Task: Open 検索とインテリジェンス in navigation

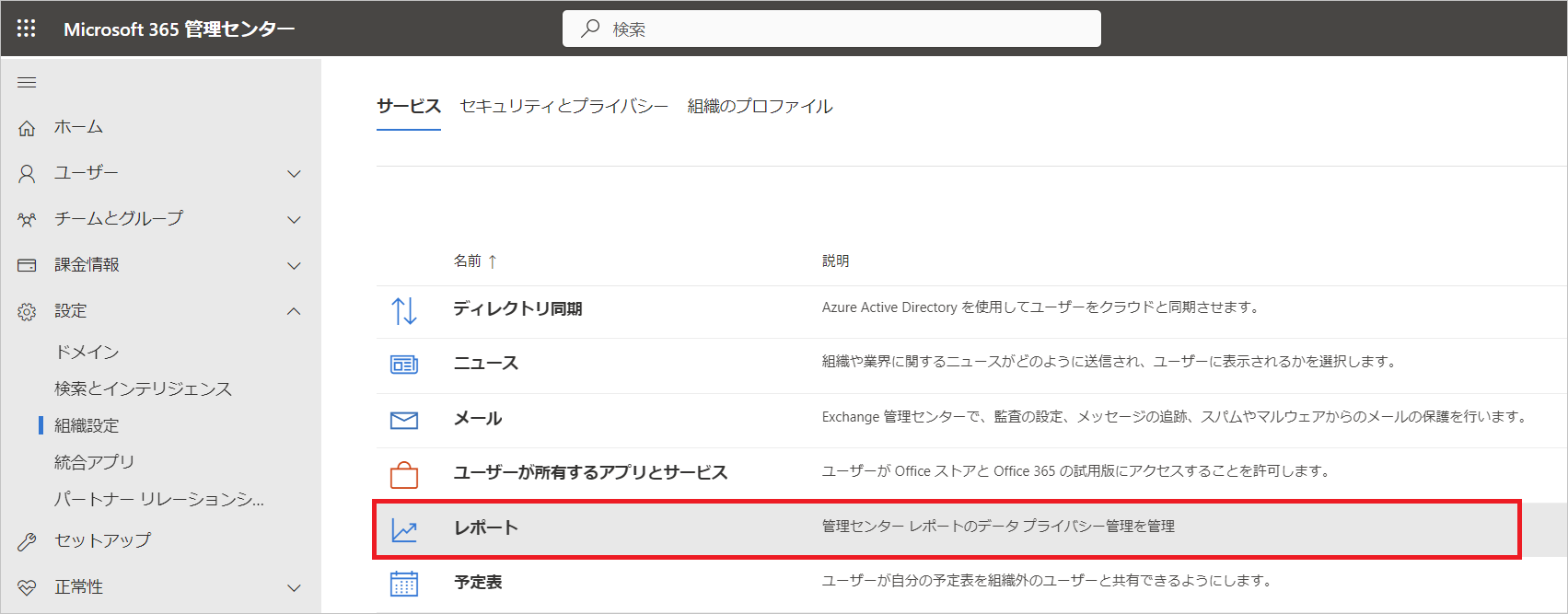Action: pos(143,388)
